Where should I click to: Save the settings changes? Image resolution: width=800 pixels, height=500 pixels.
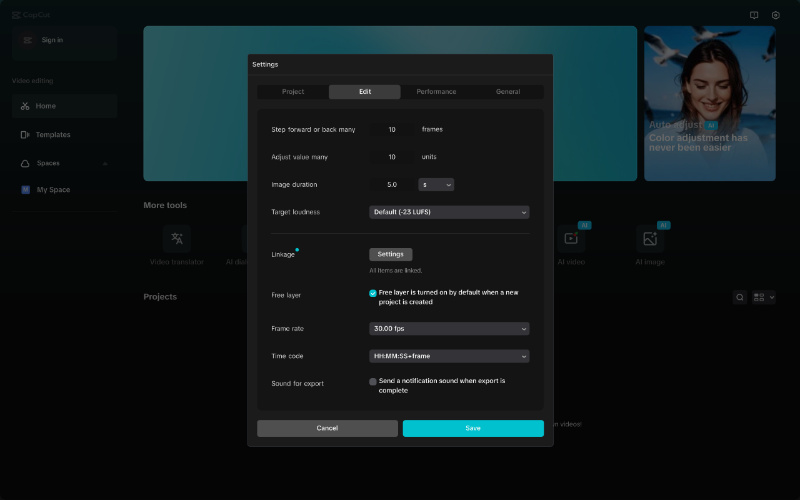click(x=473, y=429)
